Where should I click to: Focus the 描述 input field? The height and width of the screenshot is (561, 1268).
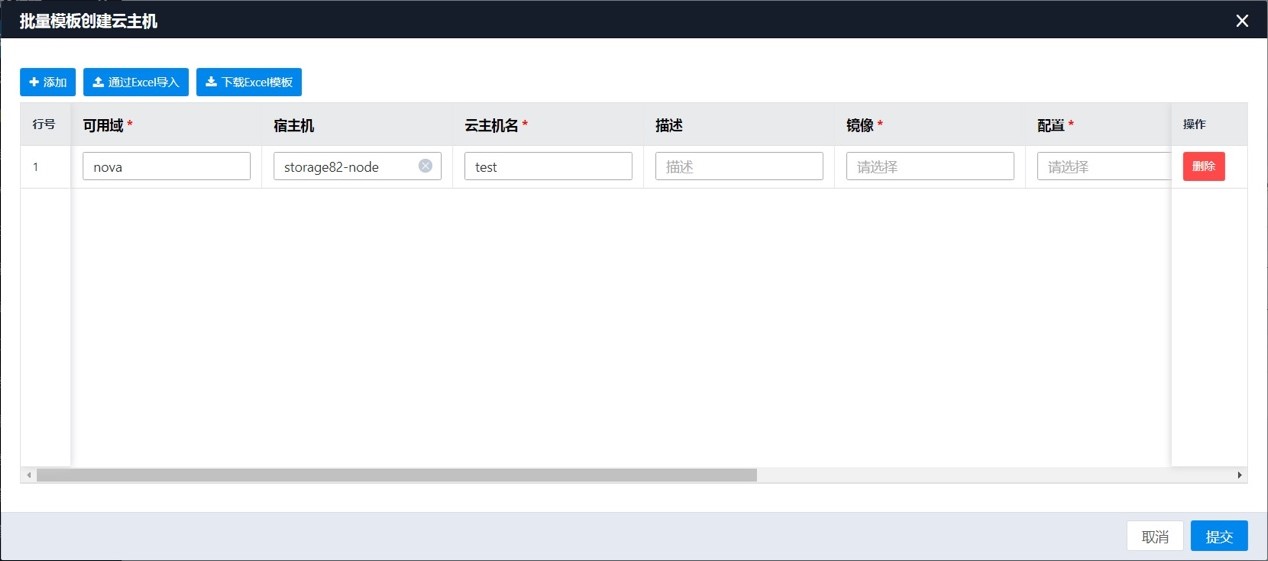pyautogui.click(x=739, y=166)
